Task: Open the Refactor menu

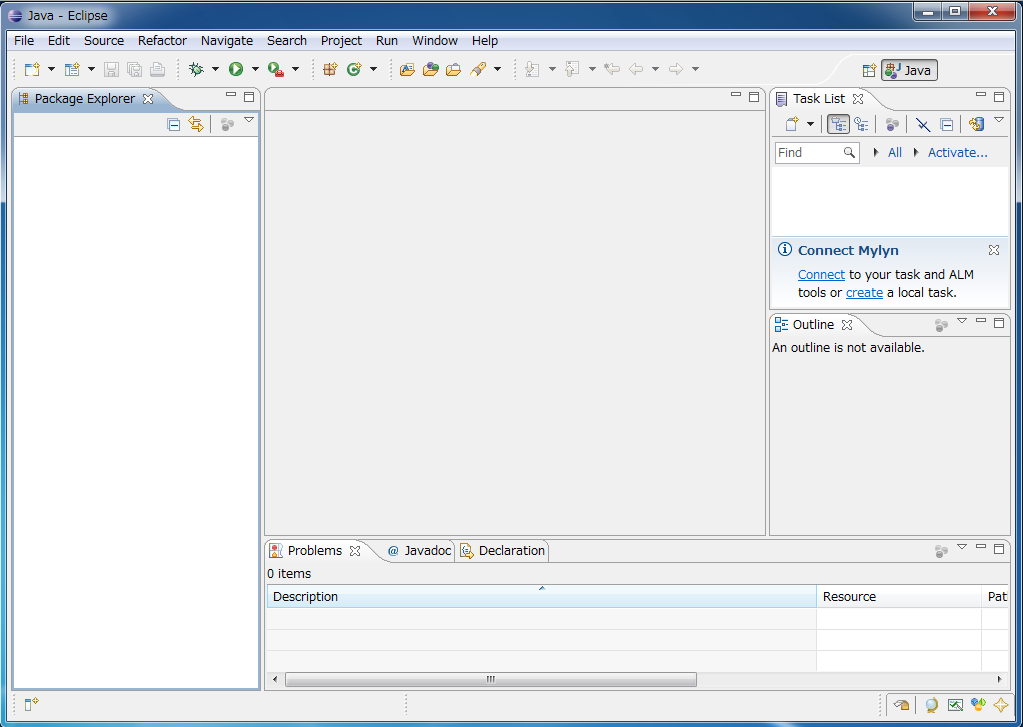Action: coord(162,41)
